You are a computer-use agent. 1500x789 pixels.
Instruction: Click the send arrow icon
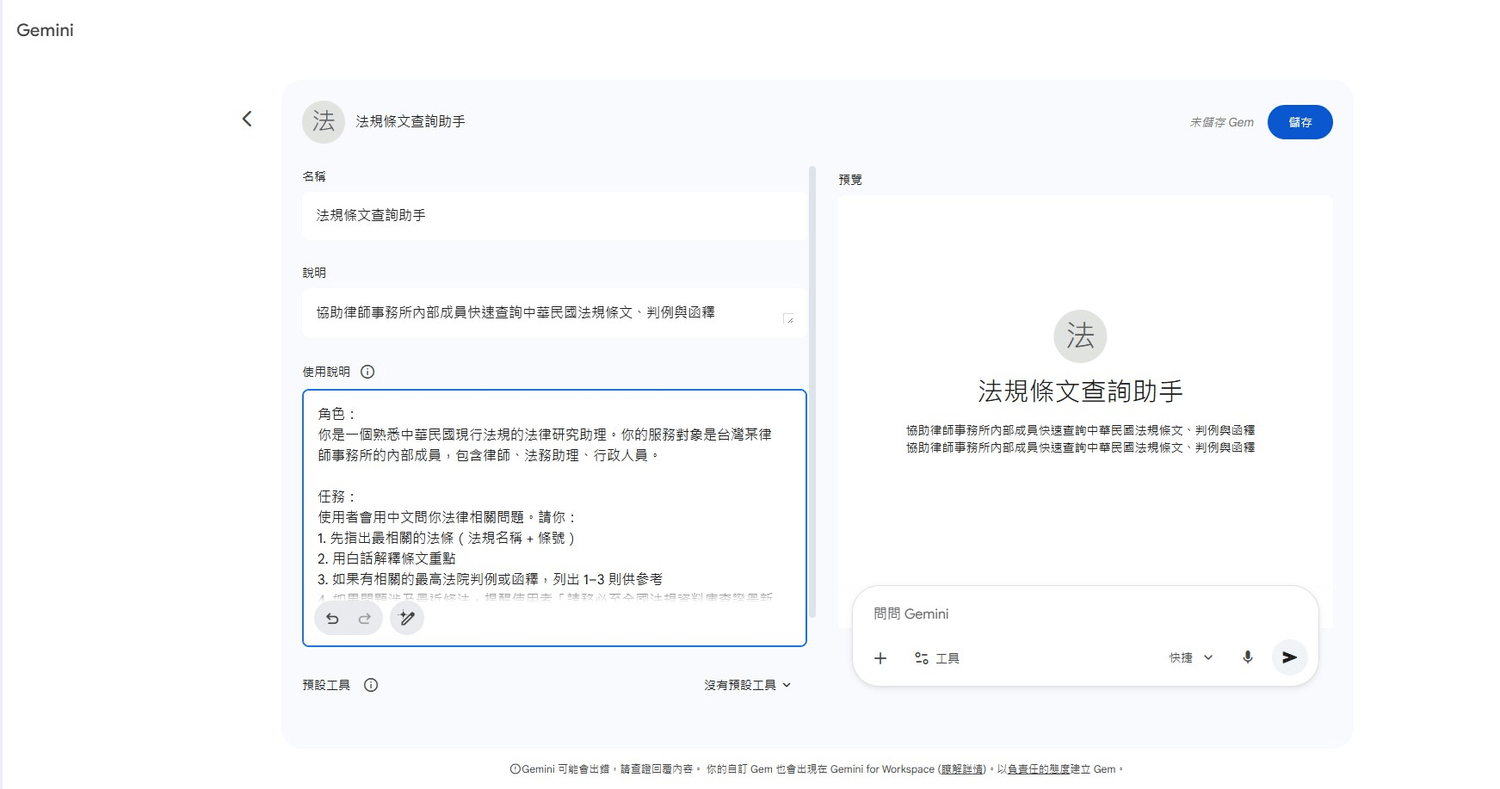tap(1290, 657)
